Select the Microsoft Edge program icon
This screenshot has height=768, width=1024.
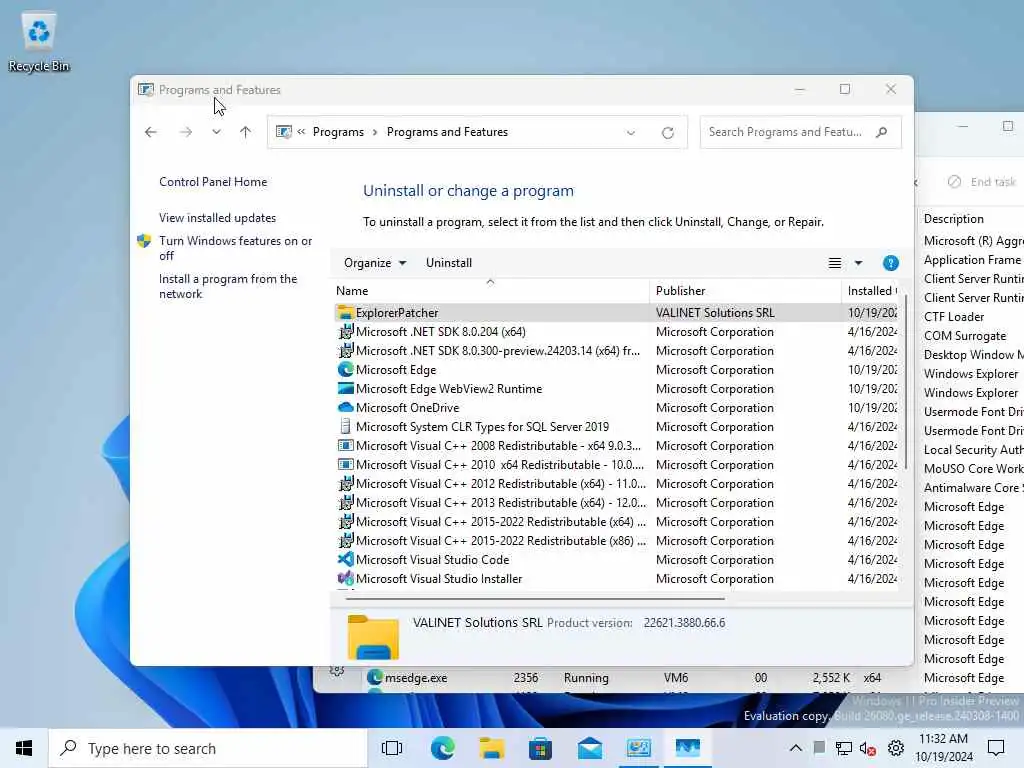[345, 370]
